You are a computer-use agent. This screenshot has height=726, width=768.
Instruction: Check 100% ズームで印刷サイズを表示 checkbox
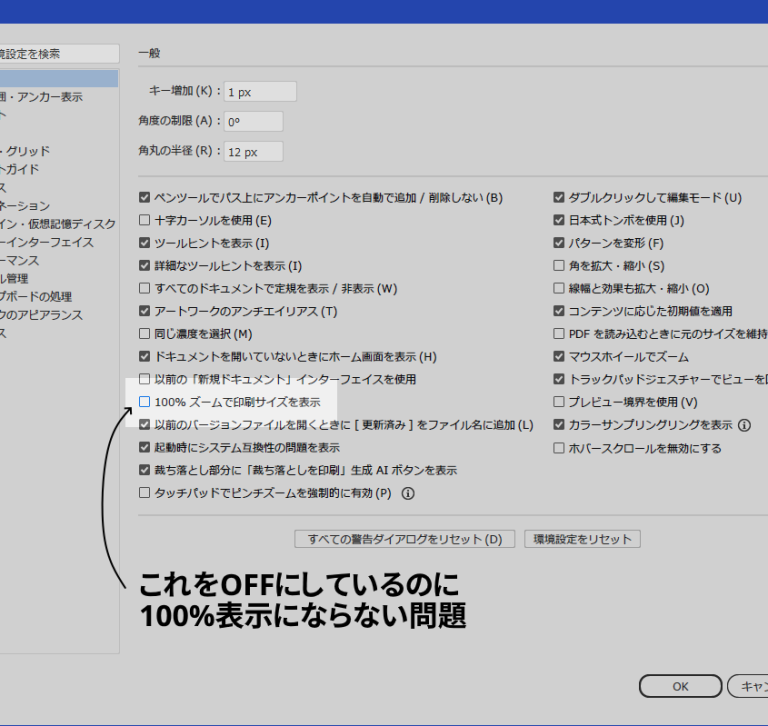pyautogui.click(x=144, y=402)
